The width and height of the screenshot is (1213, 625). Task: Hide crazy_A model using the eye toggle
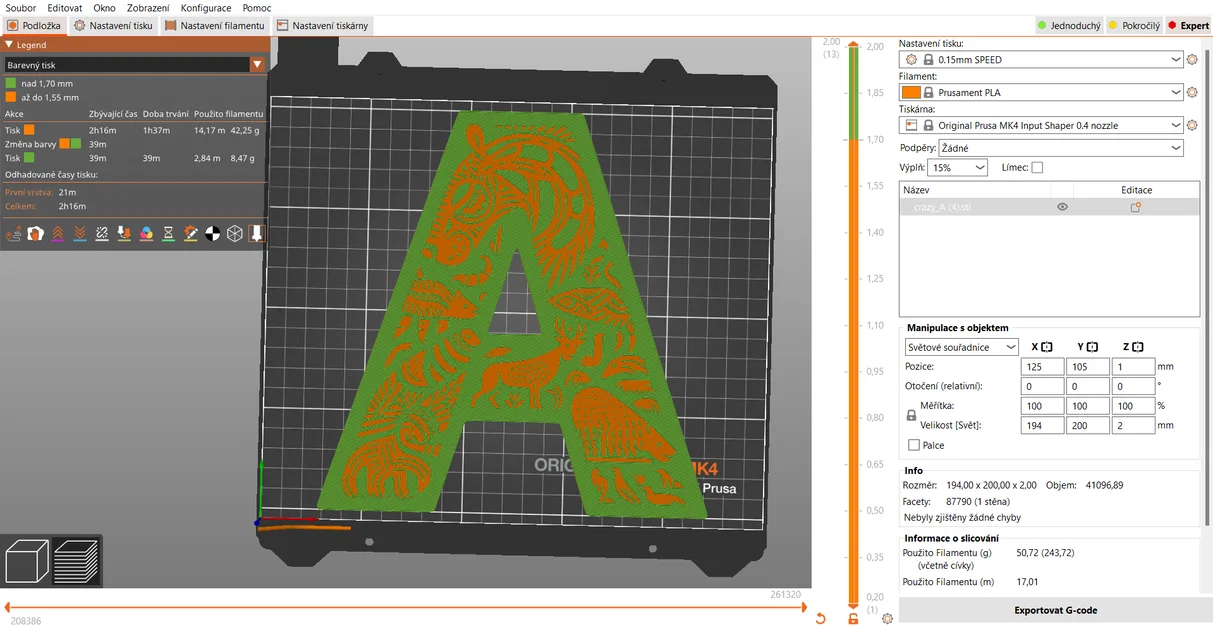(x=1062, y=207)
